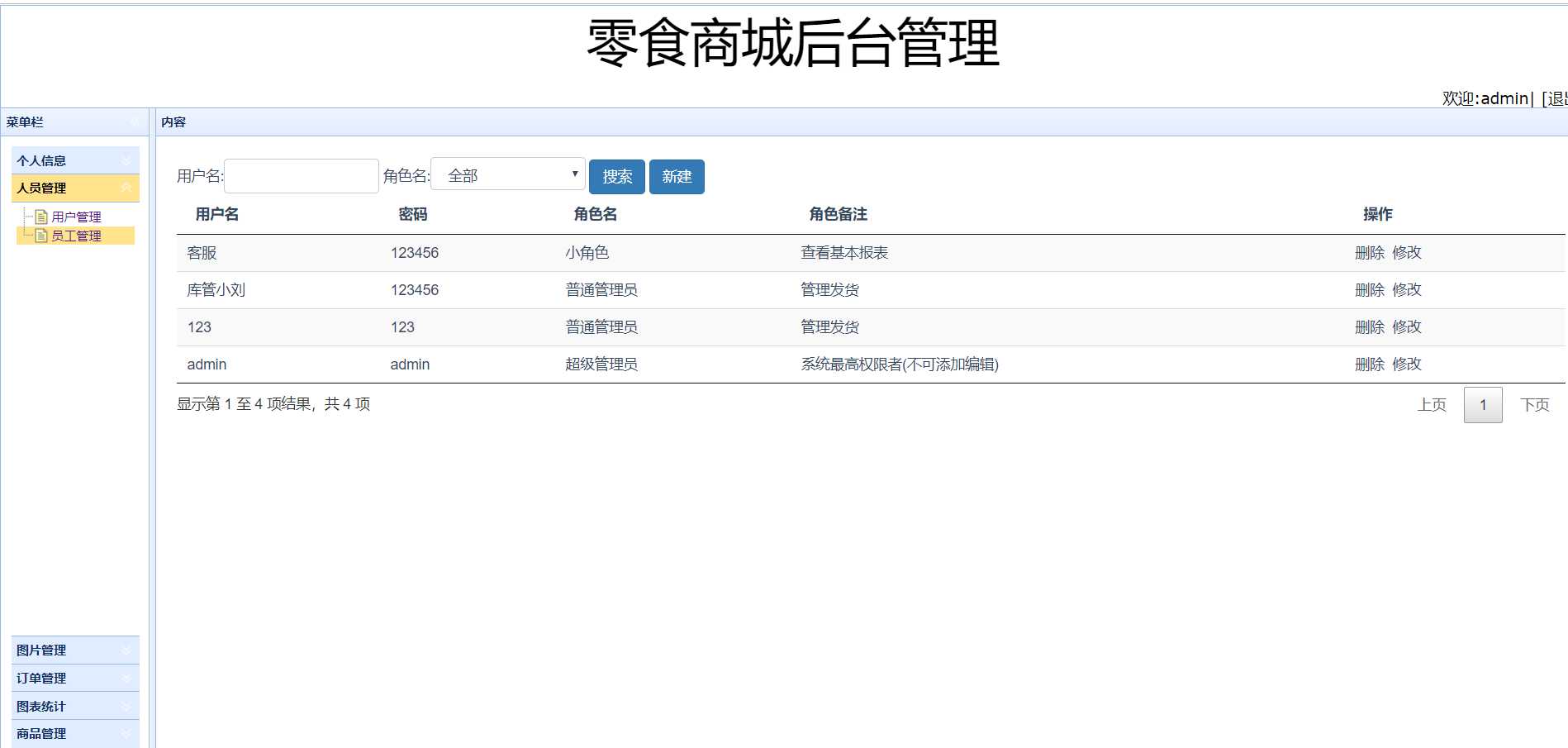Click 修改 for 库管小刘
The image size is (1568, 748).
(x=1407, y=290)
